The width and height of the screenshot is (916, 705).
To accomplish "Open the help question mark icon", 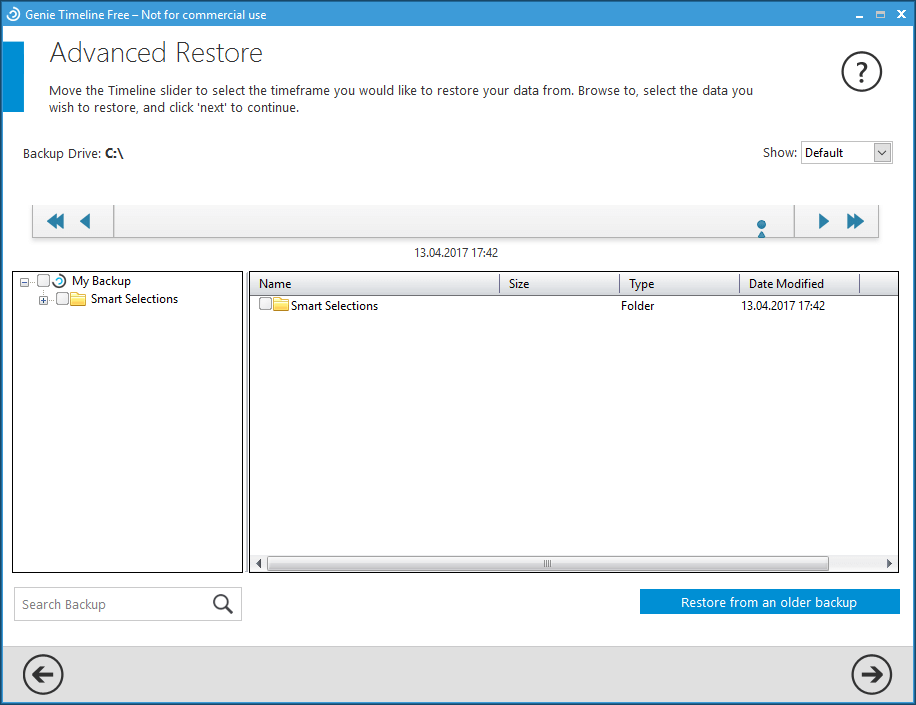I will click(x=862, y=72).
